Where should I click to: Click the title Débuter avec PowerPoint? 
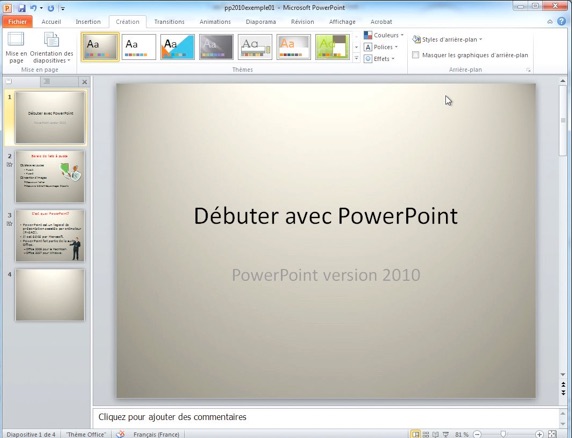pos(325,216)
